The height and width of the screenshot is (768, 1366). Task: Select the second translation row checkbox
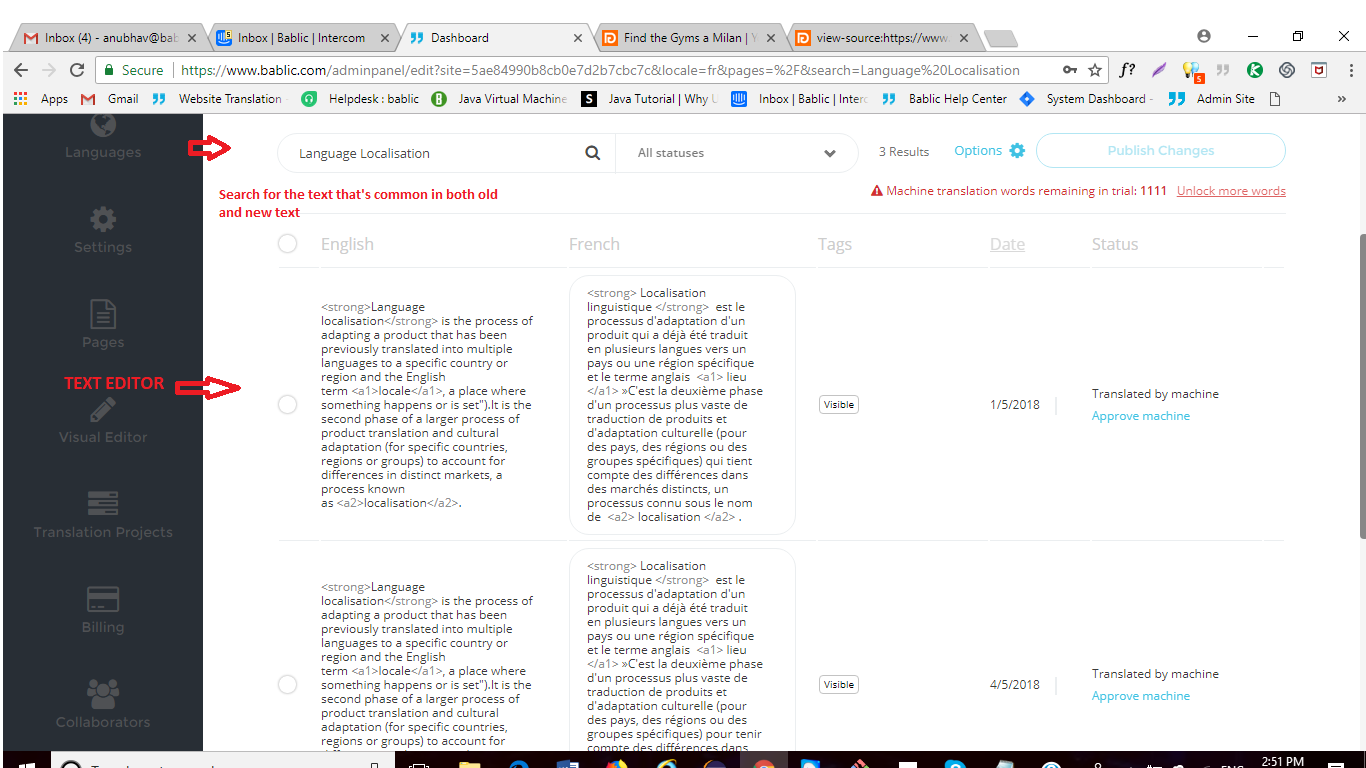tap(288, 685)
